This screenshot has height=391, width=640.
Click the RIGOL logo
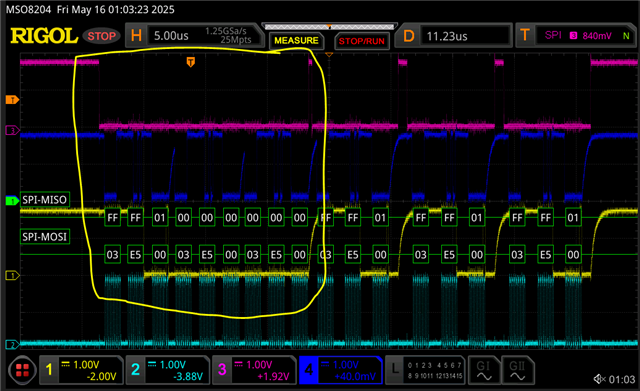(44, 36)
